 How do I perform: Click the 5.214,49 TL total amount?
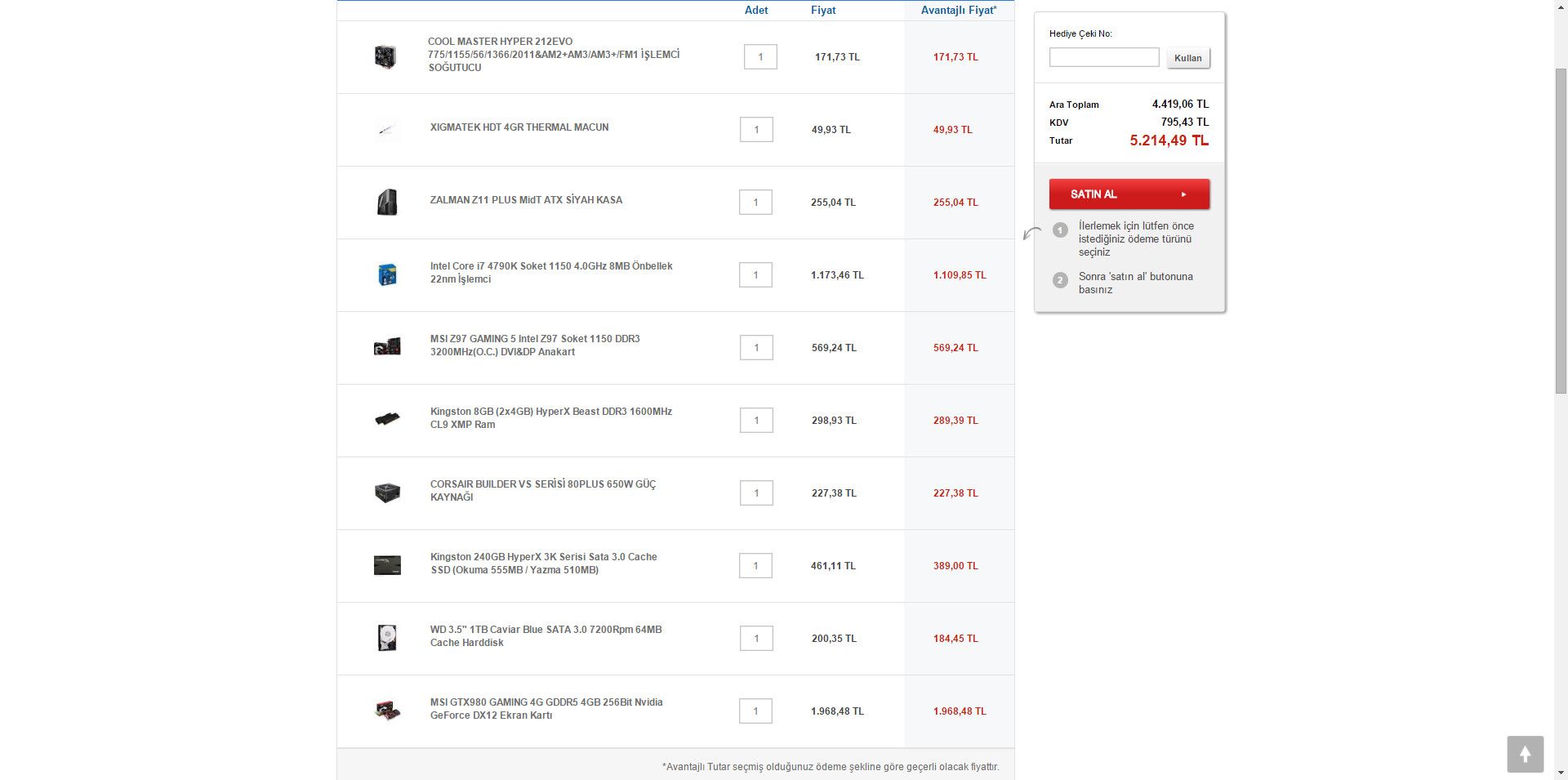(1169, 140)
